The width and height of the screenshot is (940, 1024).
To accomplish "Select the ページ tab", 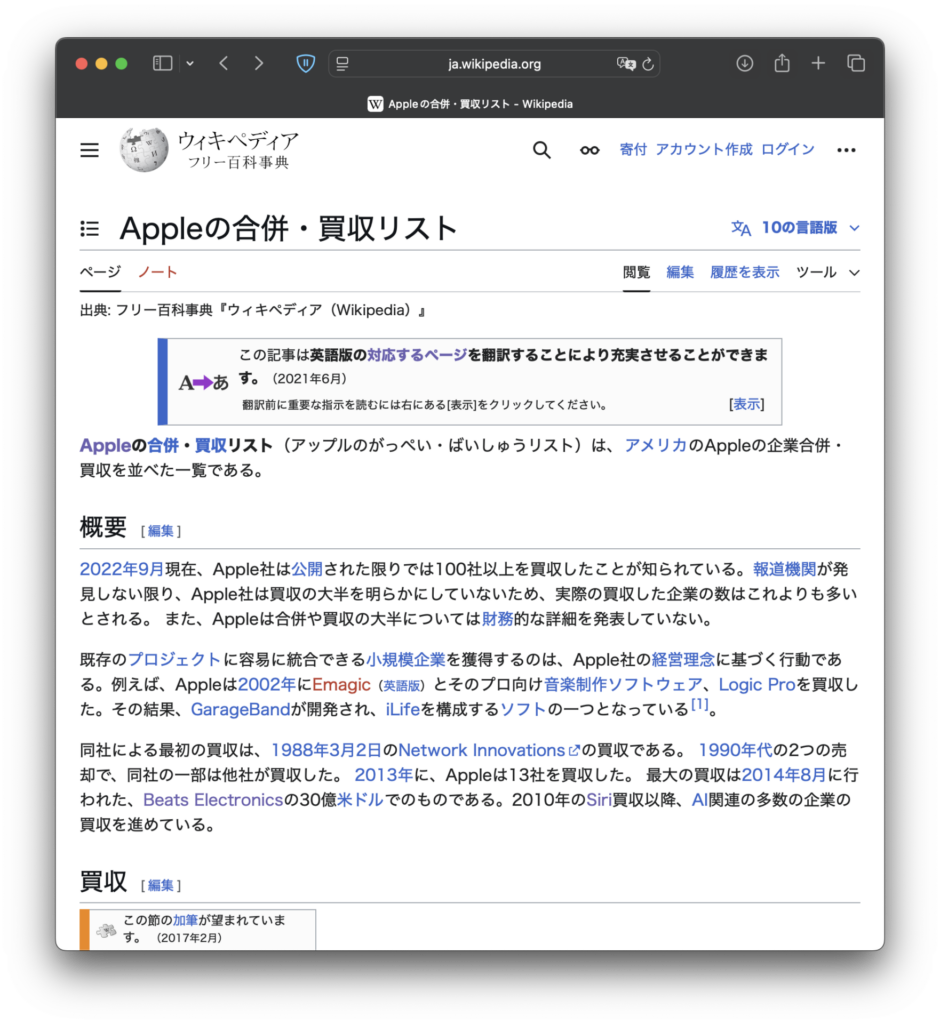I will tap(100, 272).
